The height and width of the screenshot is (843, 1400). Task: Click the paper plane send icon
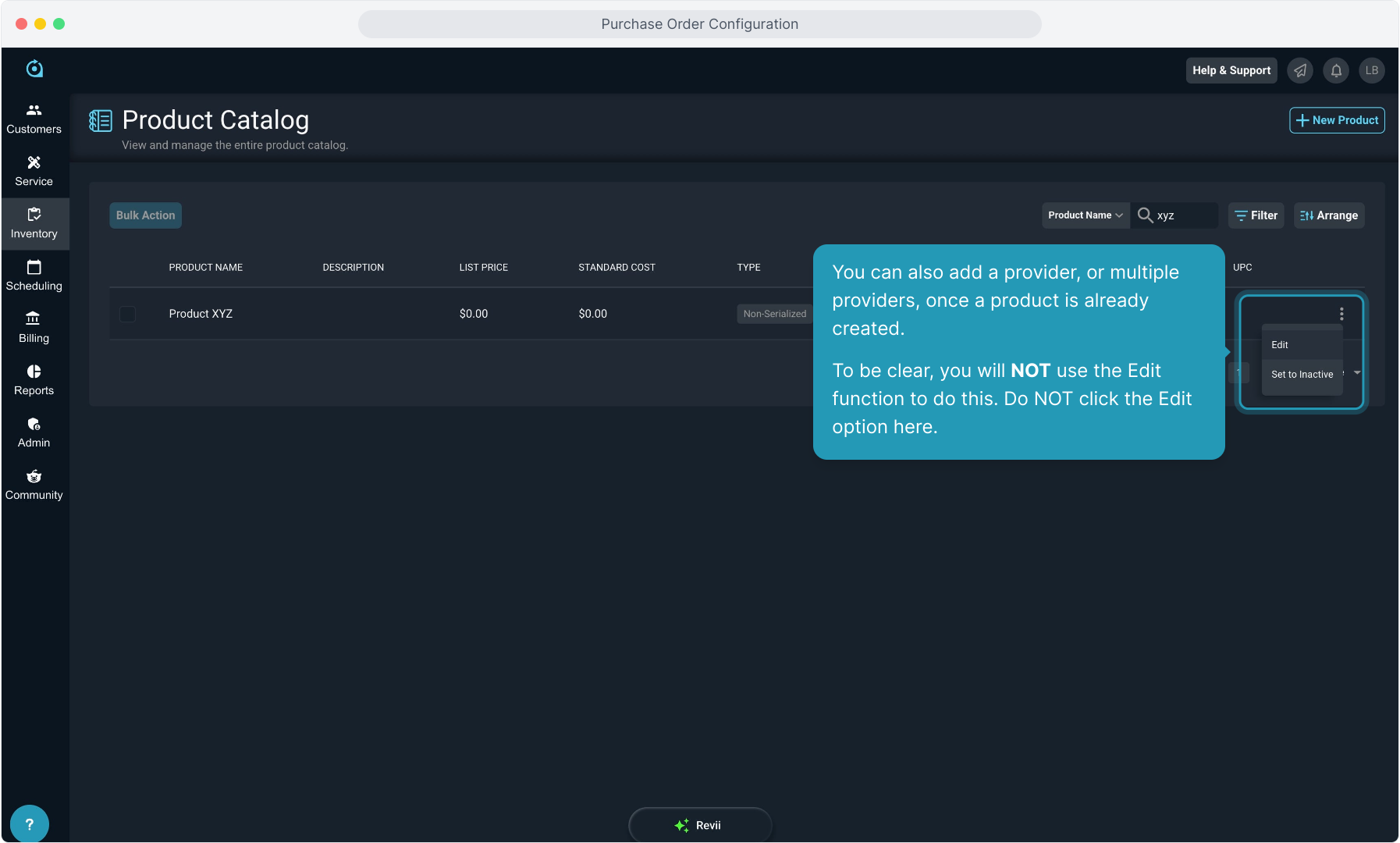pos(1300,70)
